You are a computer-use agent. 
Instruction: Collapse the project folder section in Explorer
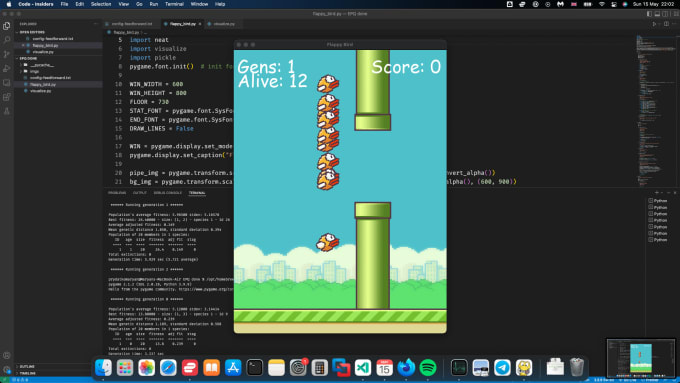pyautogui.click(x=58, y=58)
